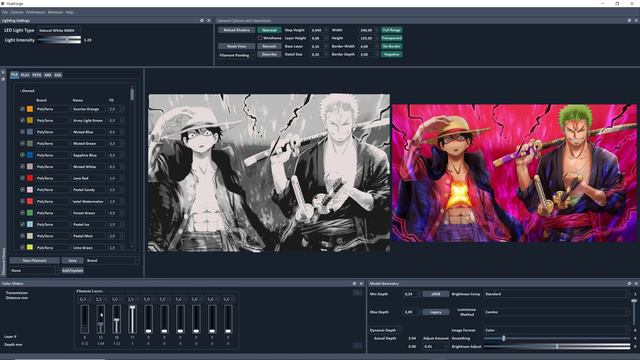Switch to the PETG filament tab
The height and width of the screenshot is (360, 640).
pyautogui.click(x=37, y=75)
